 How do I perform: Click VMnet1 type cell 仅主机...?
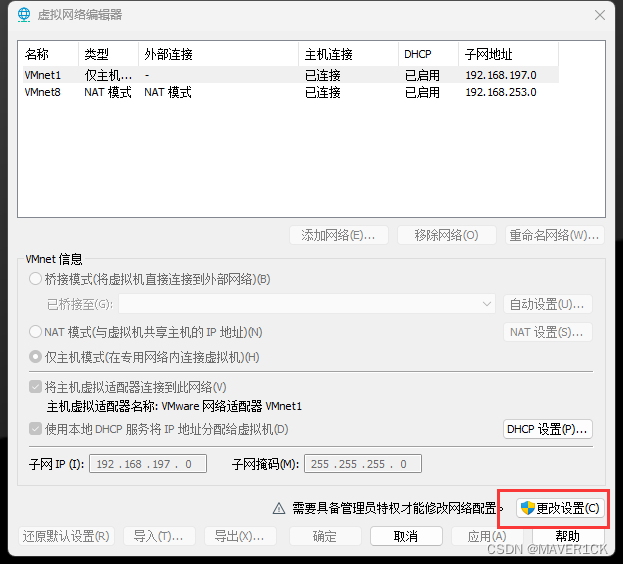pyautogui.click(x=108, y=75)
